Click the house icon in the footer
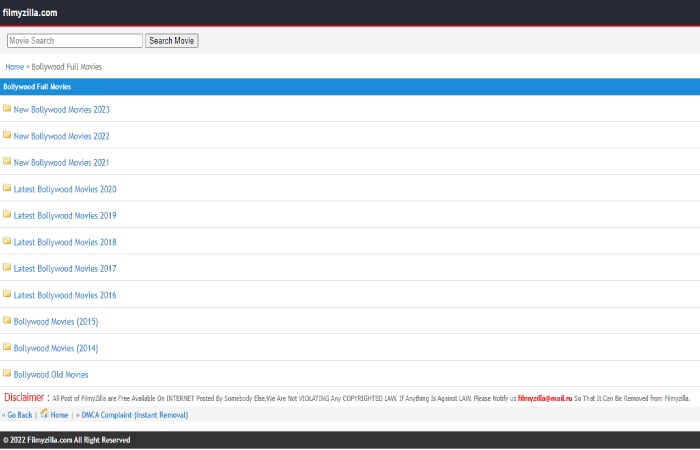 point(44,413)
